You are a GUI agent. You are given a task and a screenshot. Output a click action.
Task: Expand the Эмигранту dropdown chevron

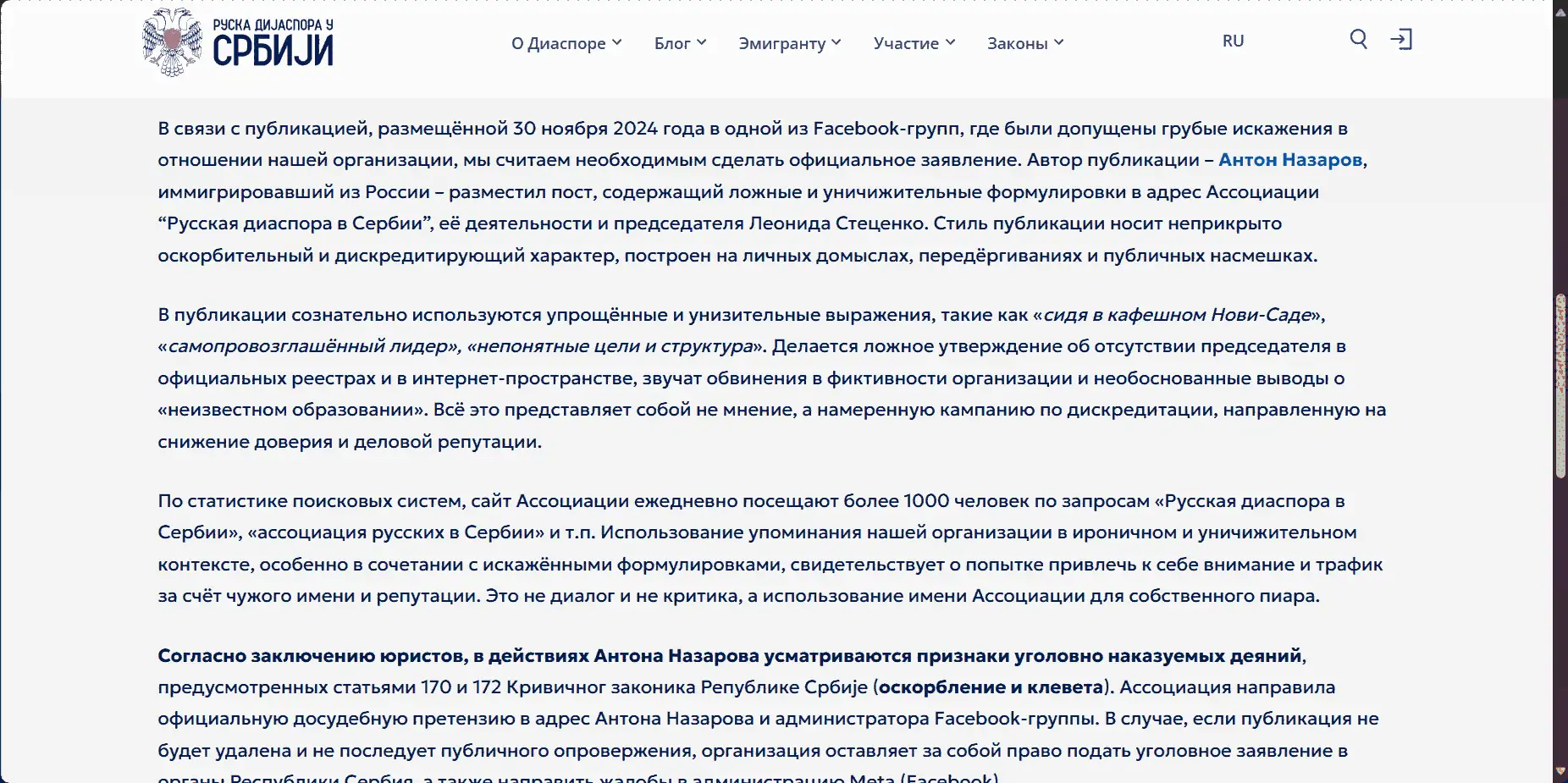(x=836, y=42)
